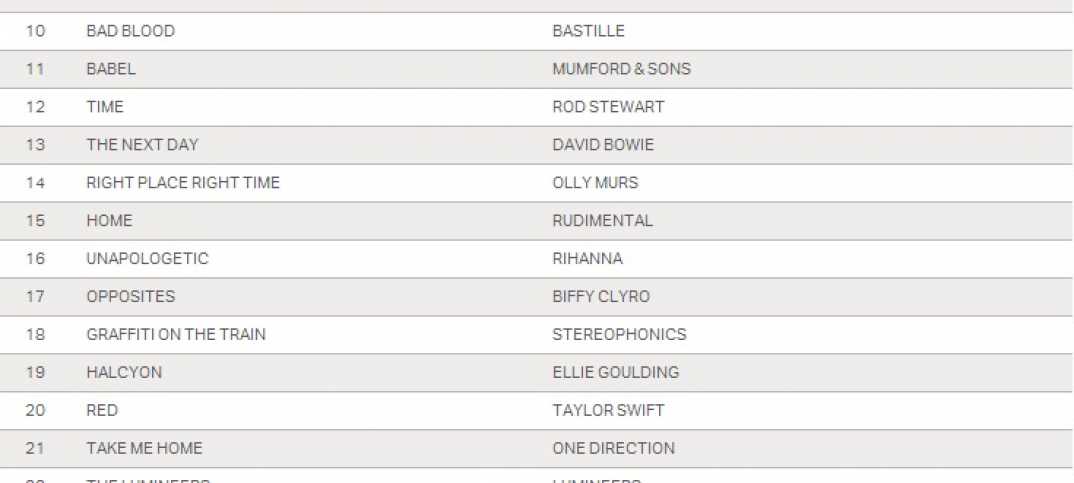Click the album title BAD BLOOD
This screenshot has width=1074, height=483.
[x=130, y=31]
